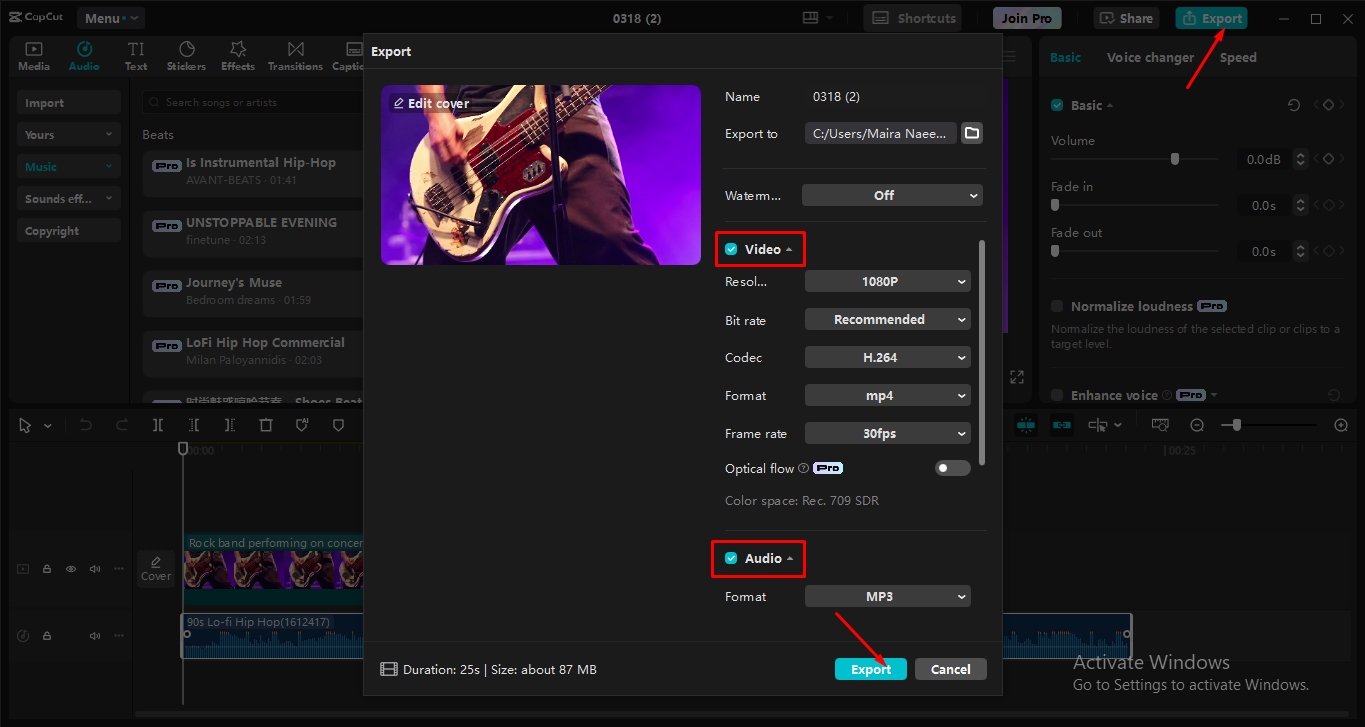1365x727 pixels.
Task: Open the Resolution dropdown showing 1080P
Action: pyautogui.click(x=887, y=281)
